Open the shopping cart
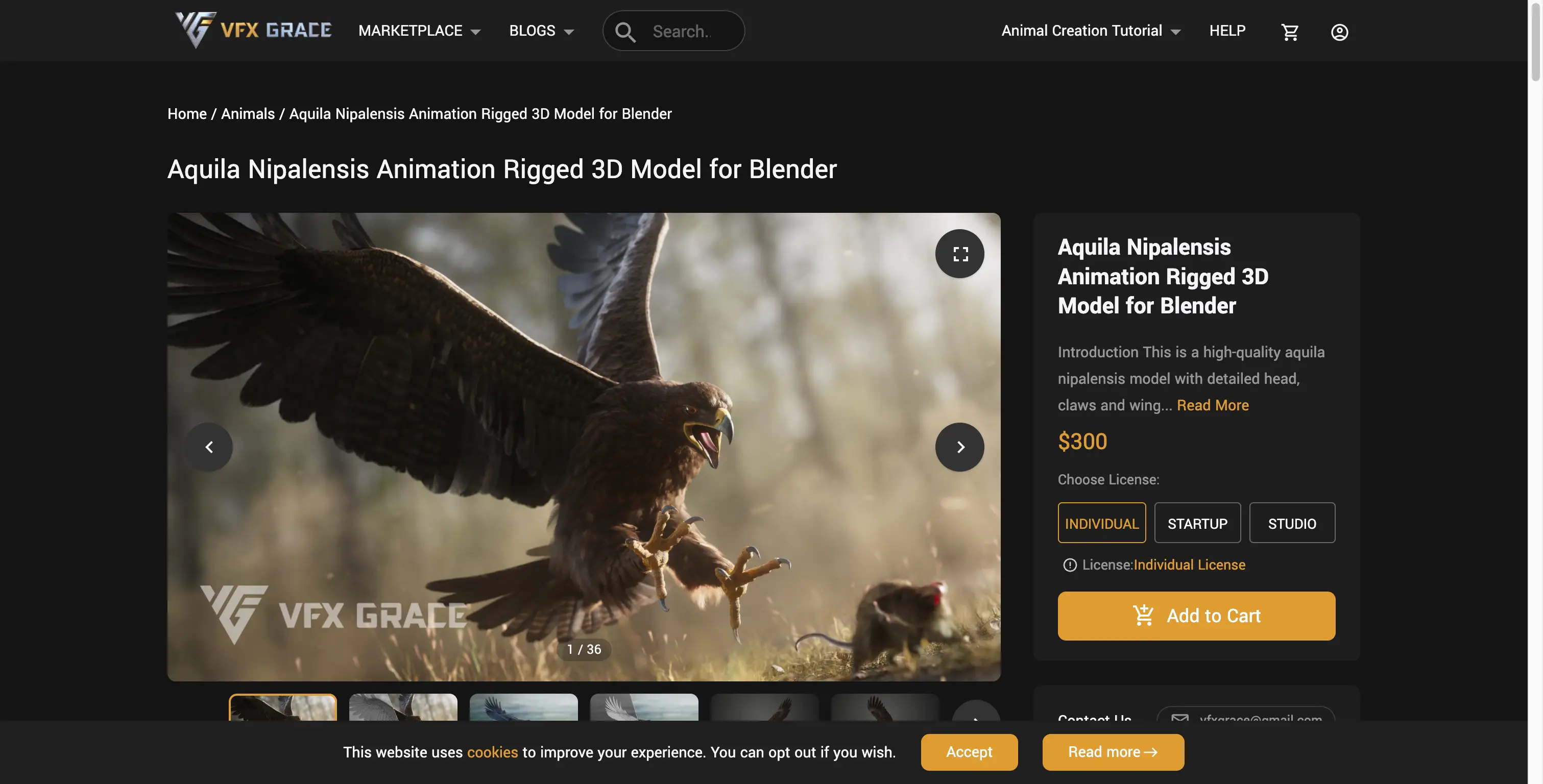This screenshot has width=1543, height=784. [1290, 31]
